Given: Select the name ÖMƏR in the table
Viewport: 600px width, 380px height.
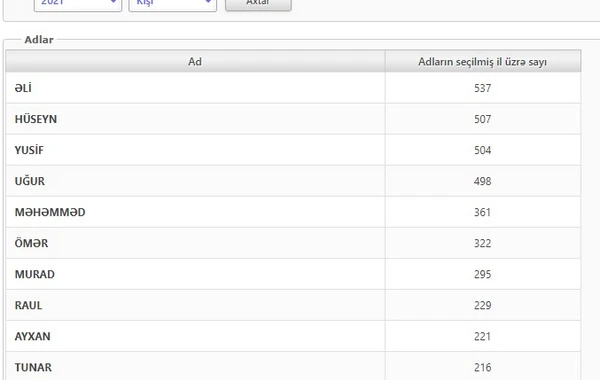Looking at the screenshot, I should 31,243.
